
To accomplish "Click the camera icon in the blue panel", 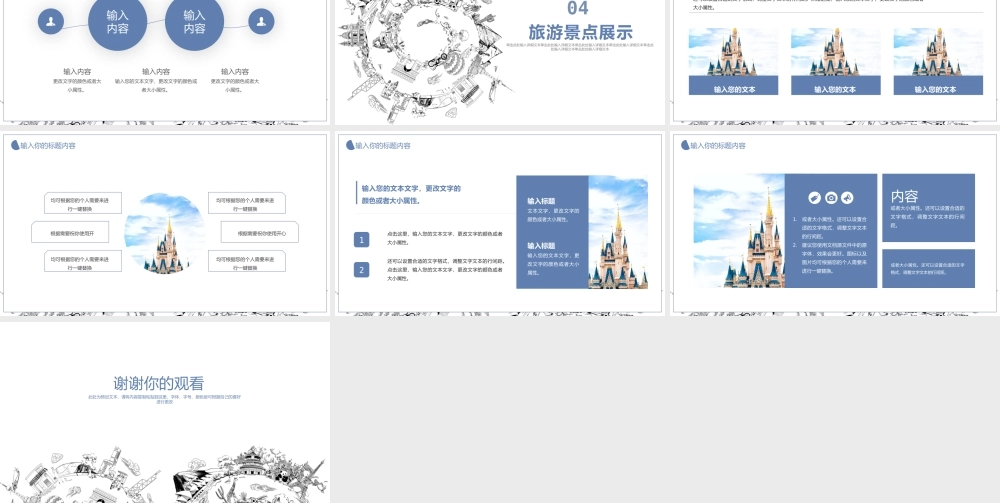I will (x=831, y=198).
